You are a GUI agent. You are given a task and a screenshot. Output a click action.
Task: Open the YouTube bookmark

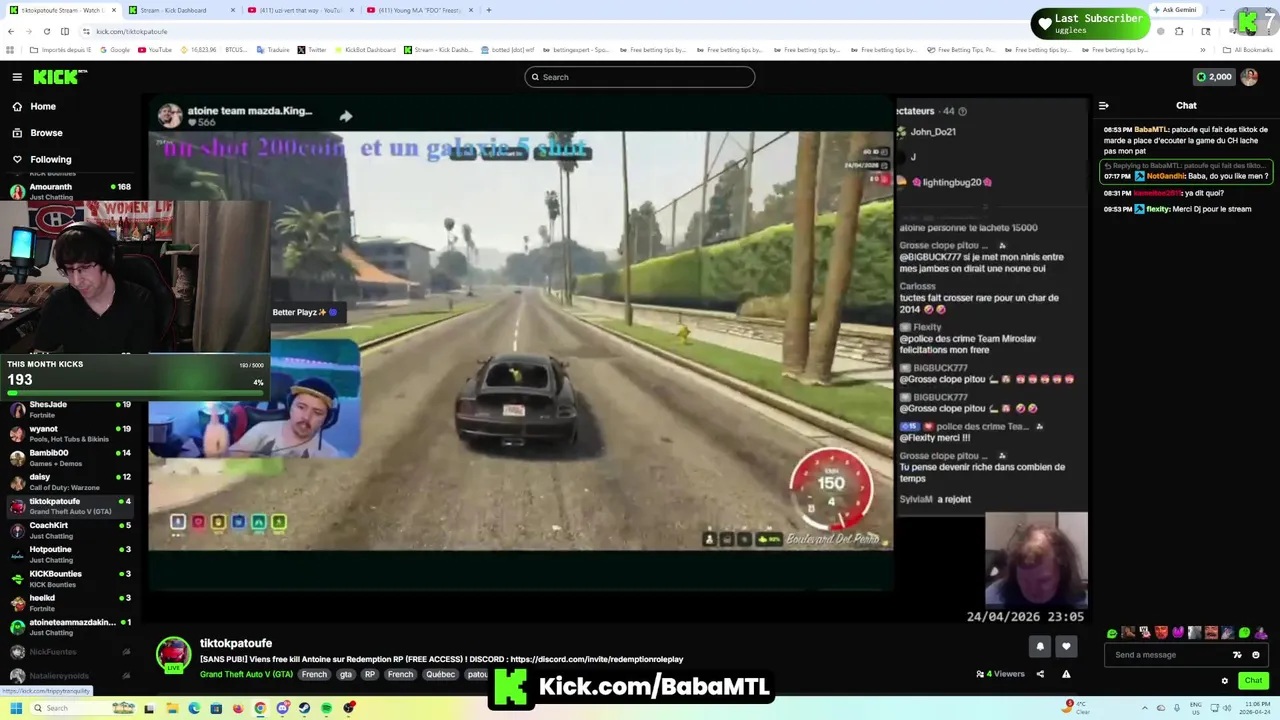[x=155, y=50]
